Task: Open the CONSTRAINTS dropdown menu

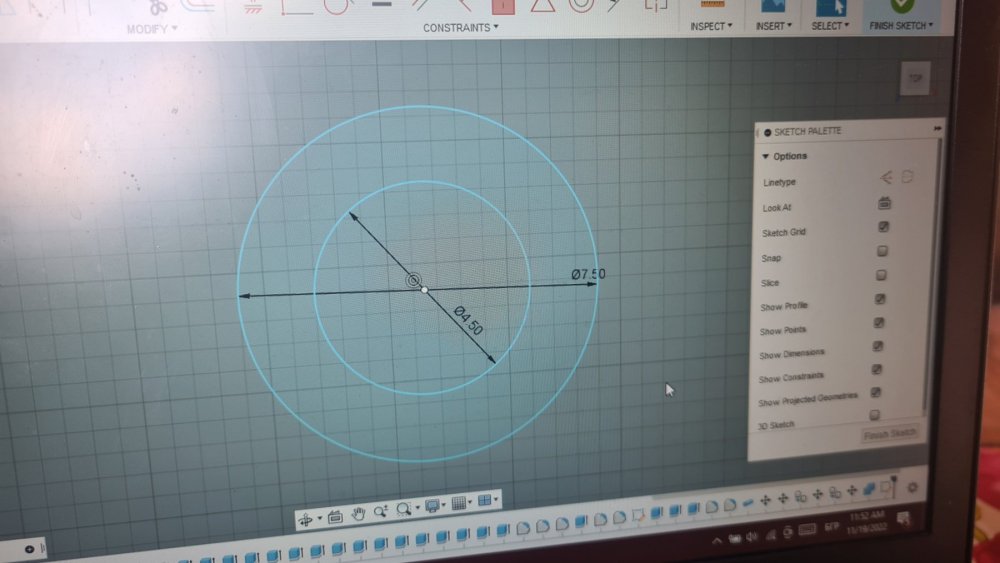Action: 460,28
